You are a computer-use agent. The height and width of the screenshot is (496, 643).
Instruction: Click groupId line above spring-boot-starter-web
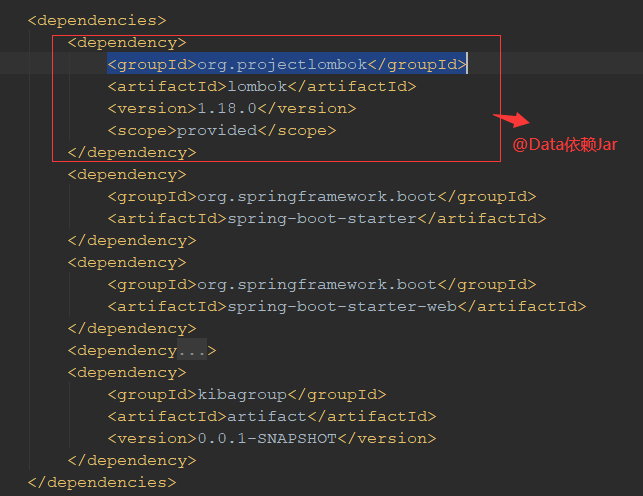pos(322,284)
